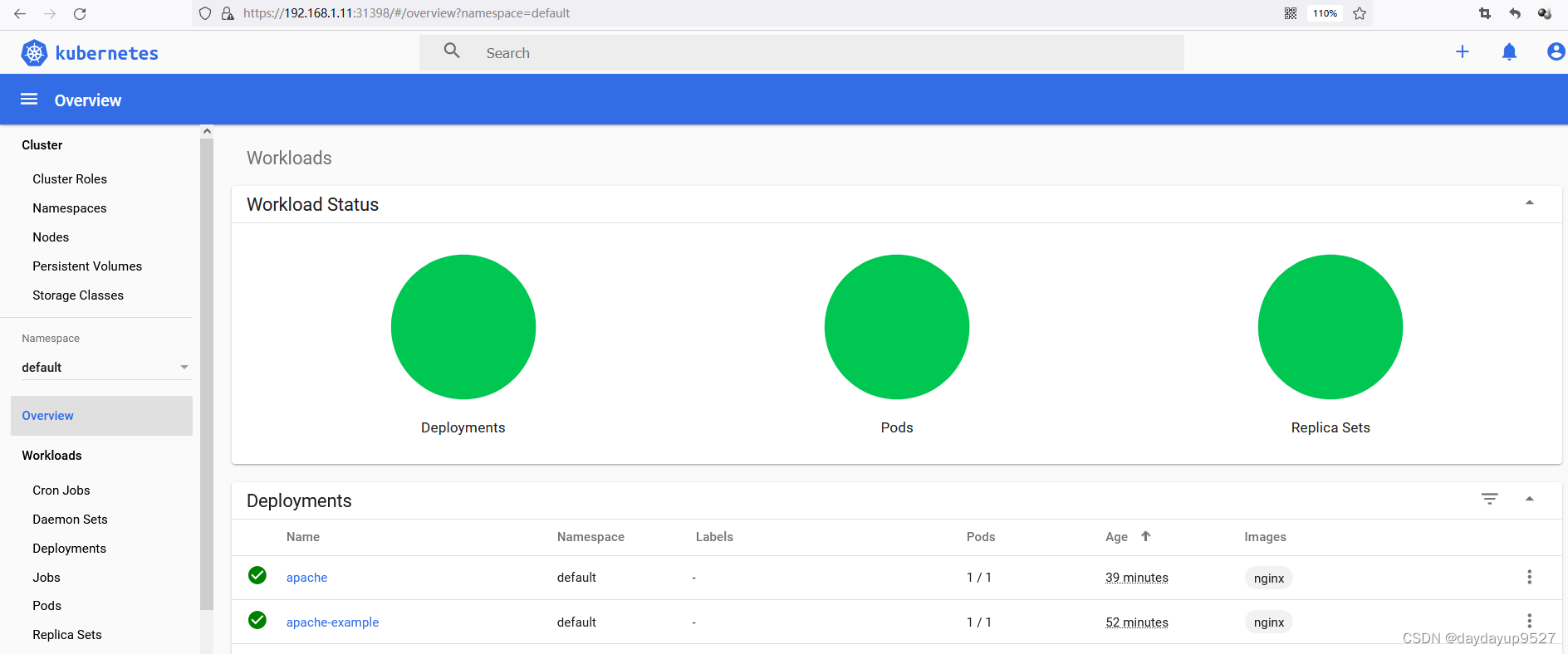Click green status check for apache-example
The height and width of the screenshot is (654, 1568).
click(257, 620)
